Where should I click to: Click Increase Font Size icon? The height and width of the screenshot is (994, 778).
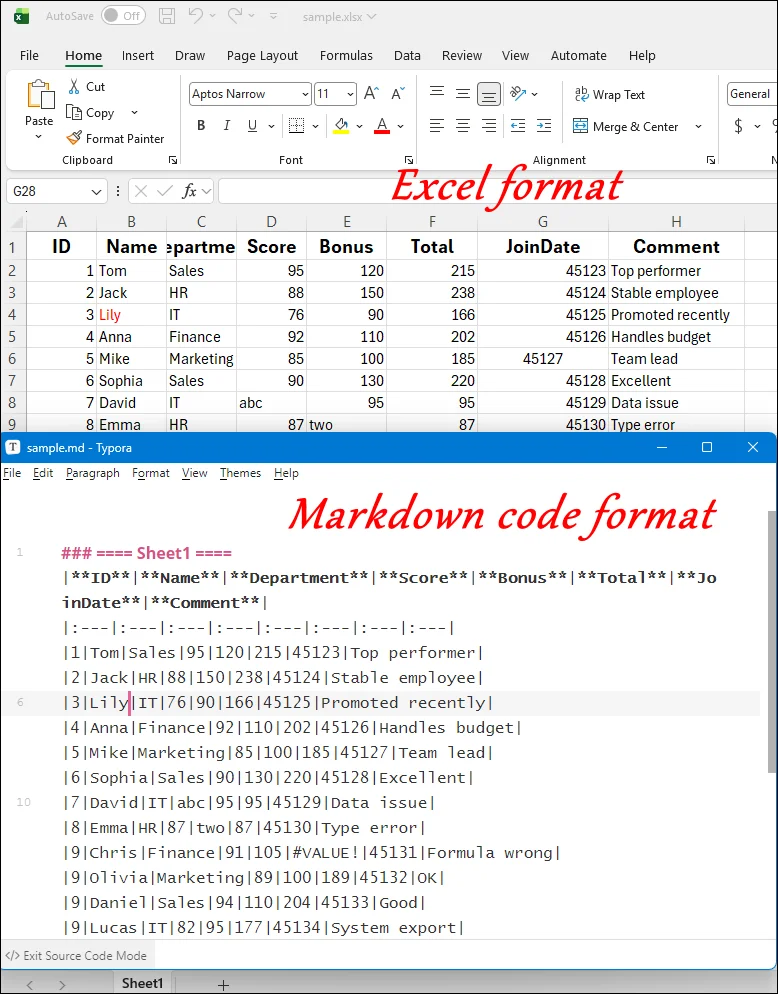pos(372,94)
